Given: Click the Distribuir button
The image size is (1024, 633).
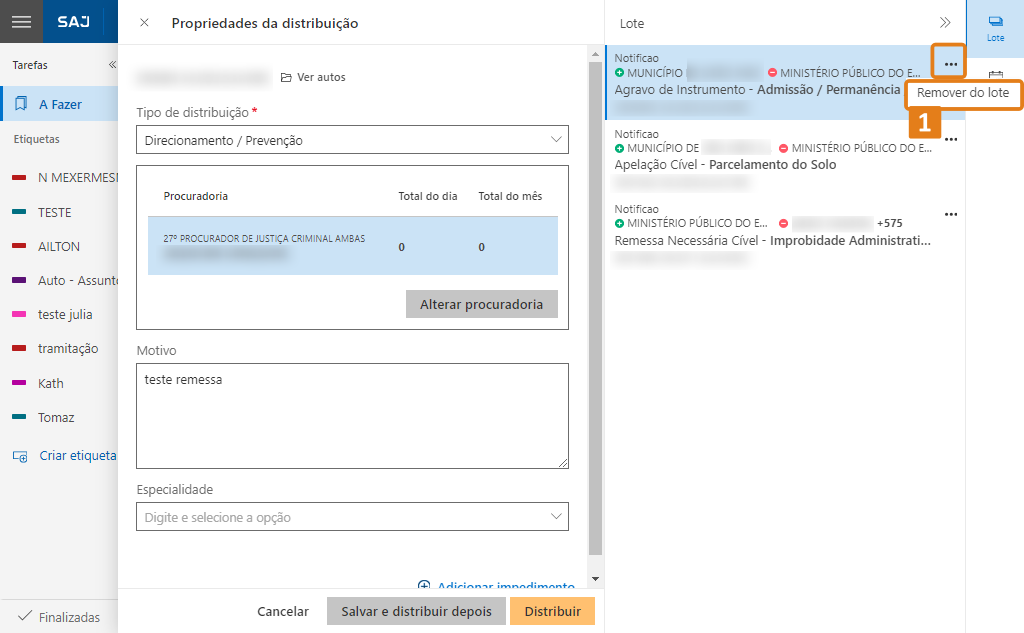Looking at the screenshot, I should pyautogui.click(x=552, y=611).
